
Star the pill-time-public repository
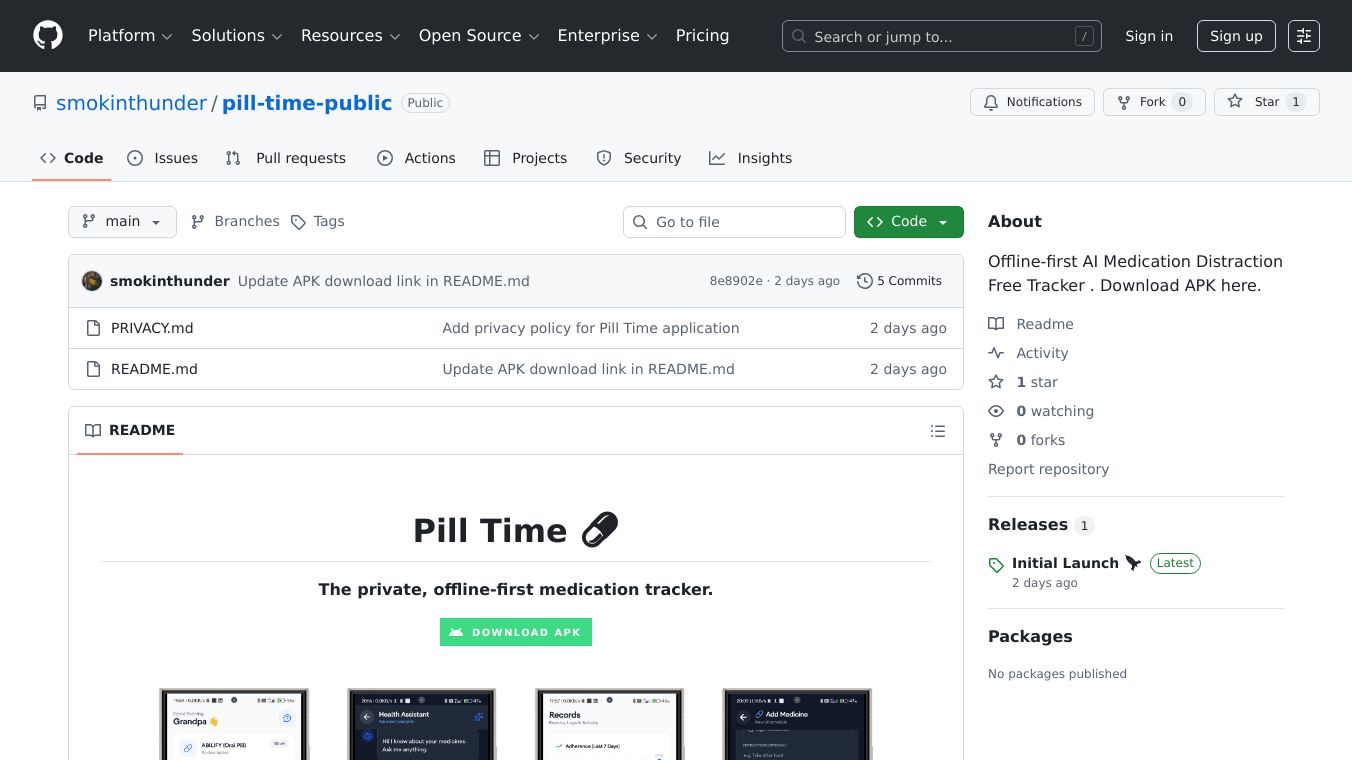tap(1267, 102)
